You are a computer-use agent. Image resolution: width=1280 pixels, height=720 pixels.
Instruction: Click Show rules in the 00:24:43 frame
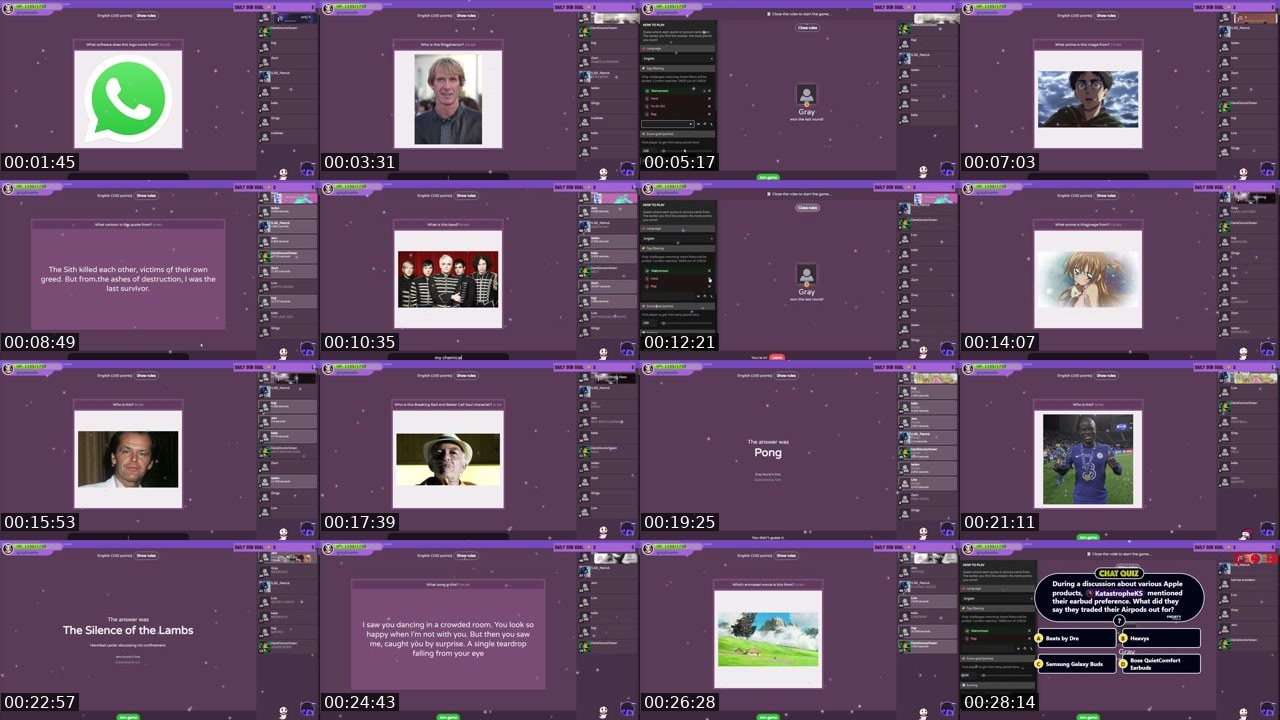coord(466,555)
